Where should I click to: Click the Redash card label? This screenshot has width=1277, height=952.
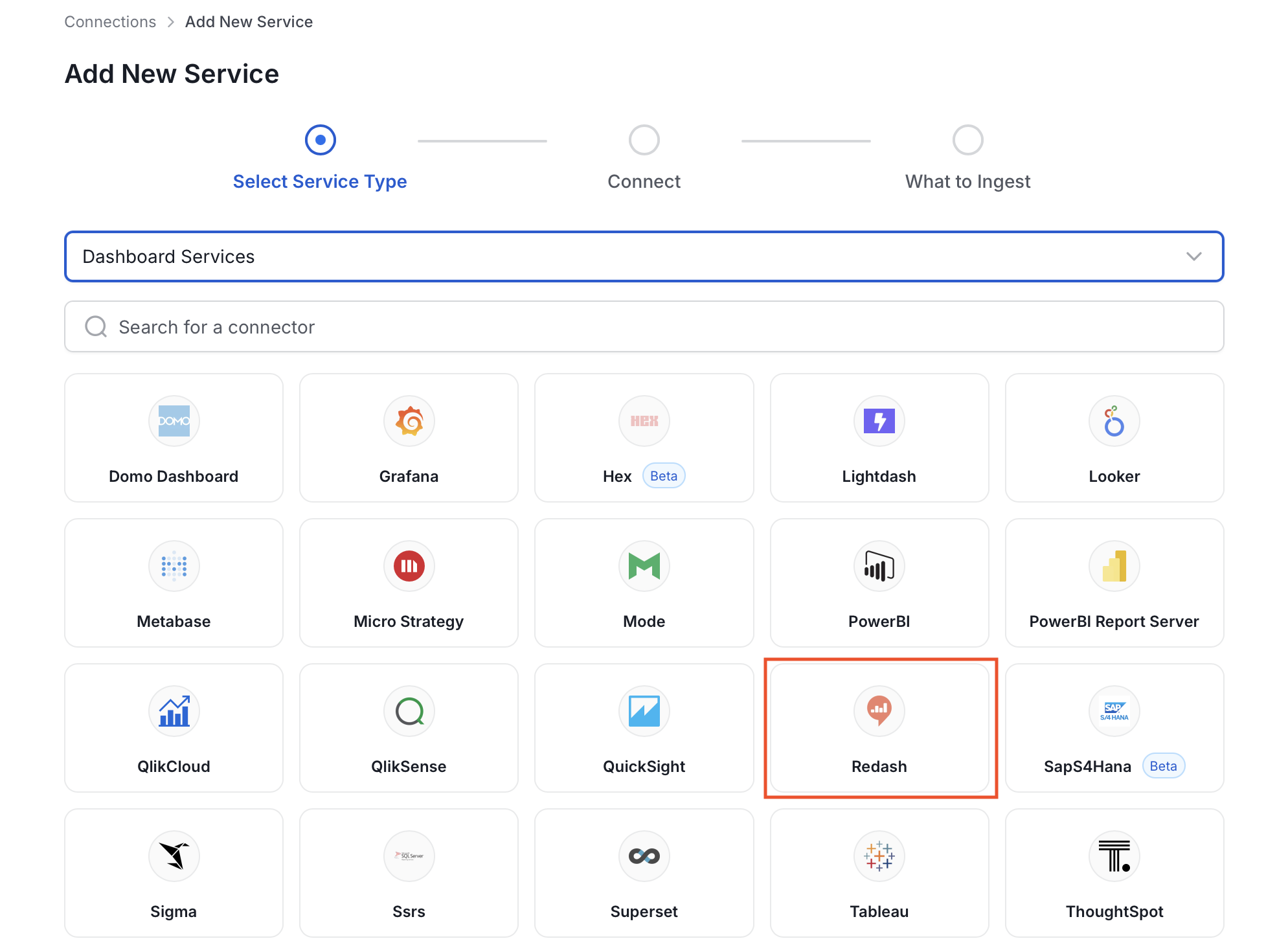pos(879,767)
